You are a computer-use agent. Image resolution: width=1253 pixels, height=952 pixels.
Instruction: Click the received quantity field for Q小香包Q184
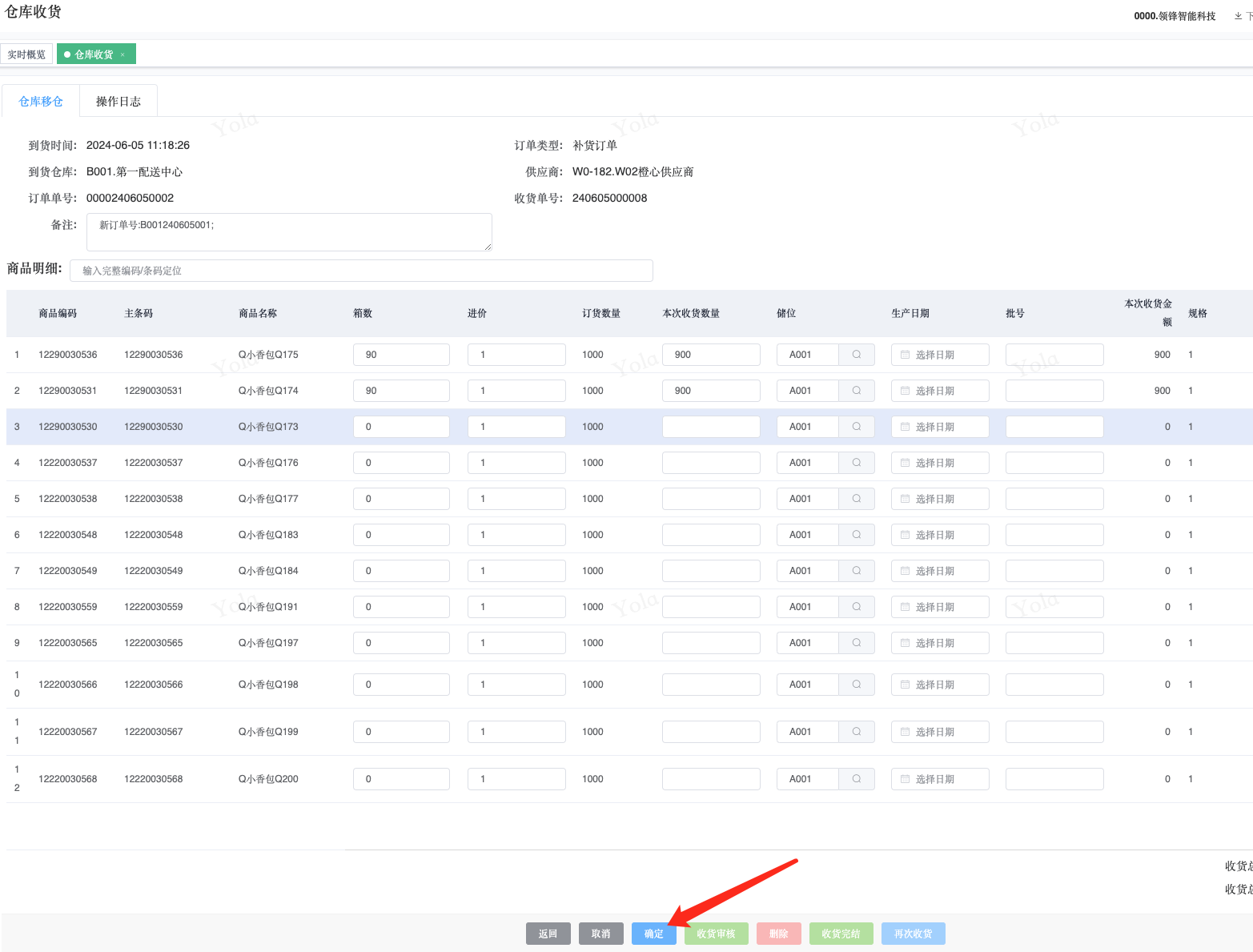tap(710, 571)
